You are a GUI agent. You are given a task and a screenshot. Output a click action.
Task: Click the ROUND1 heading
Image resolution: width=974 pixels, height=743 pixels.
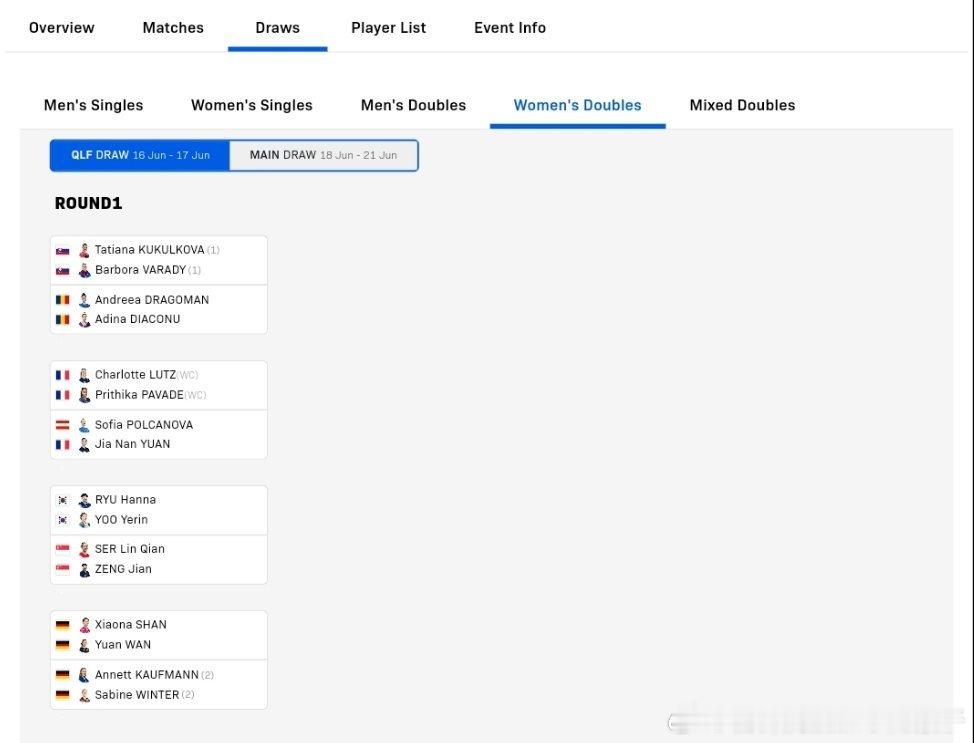[88, 204]
